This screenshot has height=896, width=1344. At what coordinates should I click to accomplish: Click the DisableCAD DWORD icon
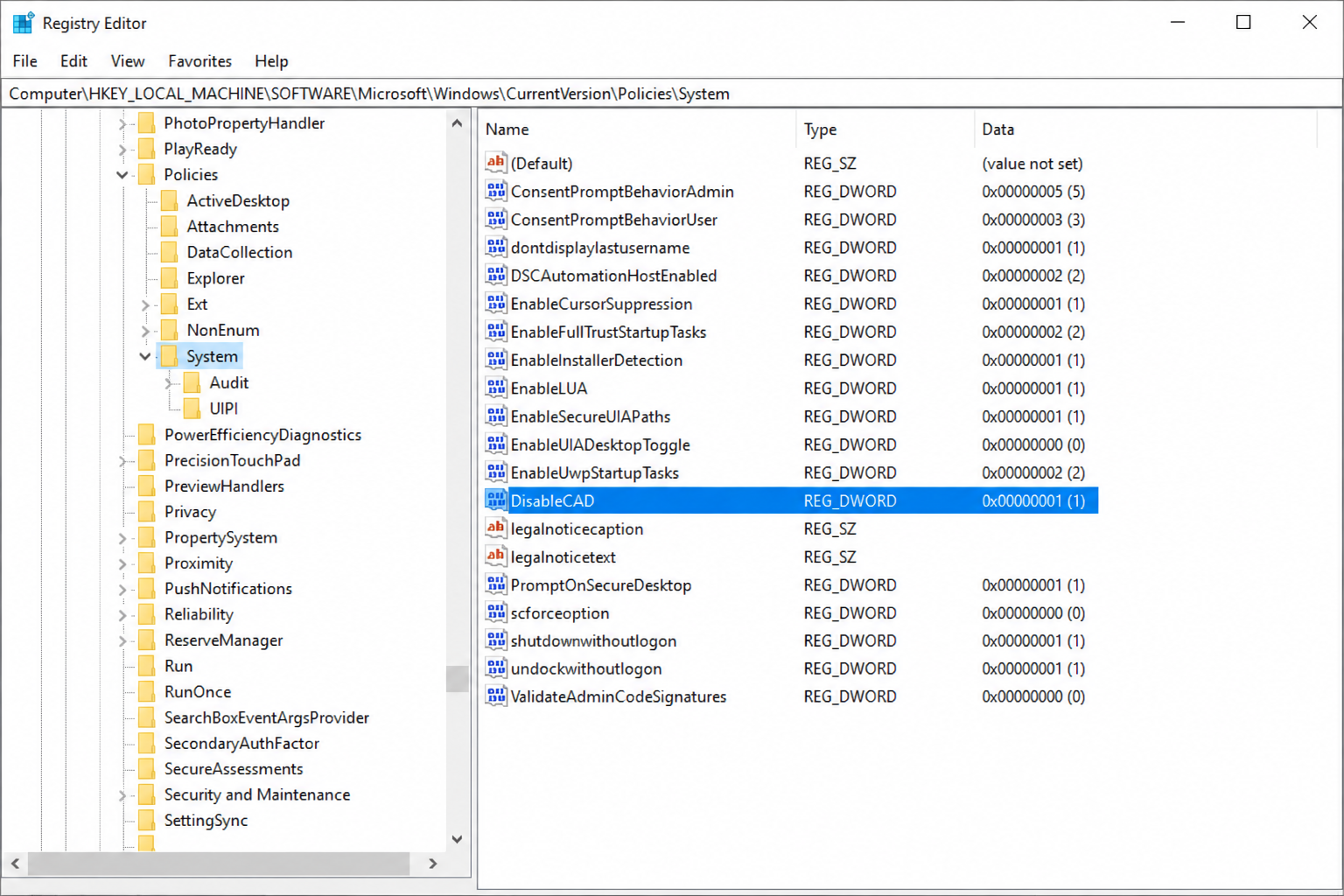click(496, 500)
